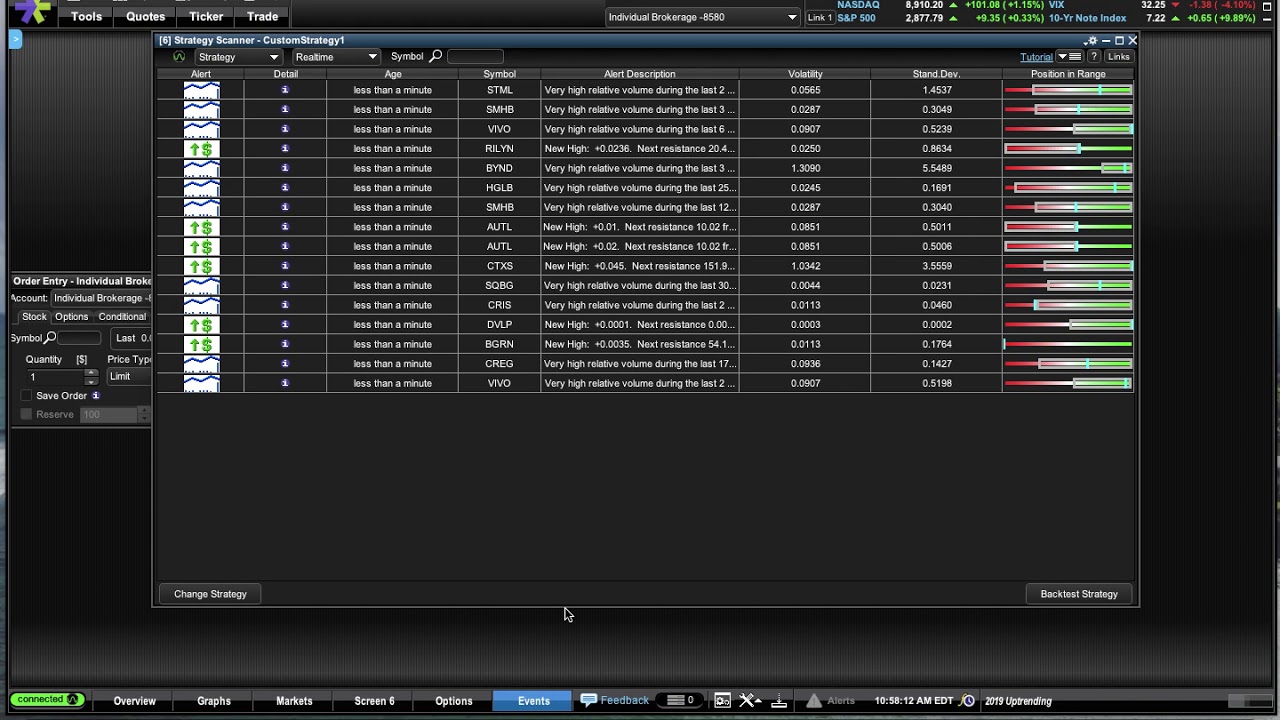Open the DVLP alert detail info icon
1280x720 pixels.
point(285,324)
